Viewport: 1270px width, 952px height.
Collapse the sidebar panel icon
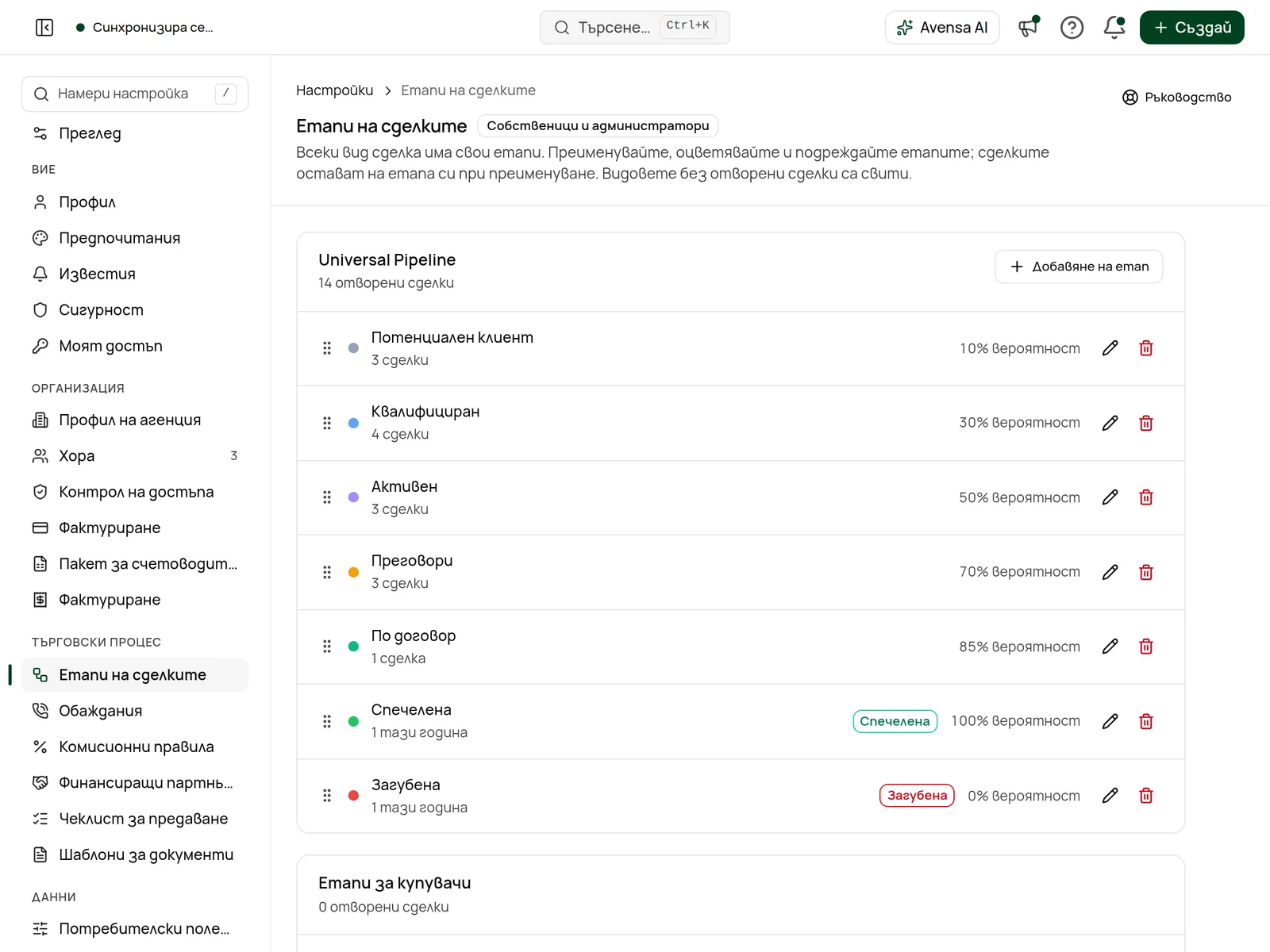[x=44, y=28]
